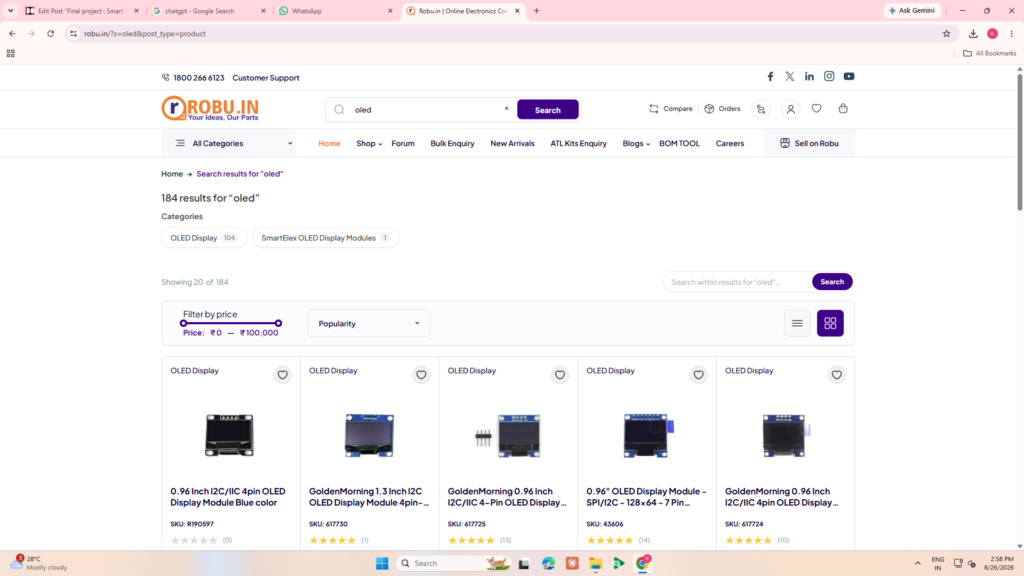The width and height of the screenshot is (1024, 576).
Task: Click track order icon beside Orders
Action: click(x=761, y=109)
